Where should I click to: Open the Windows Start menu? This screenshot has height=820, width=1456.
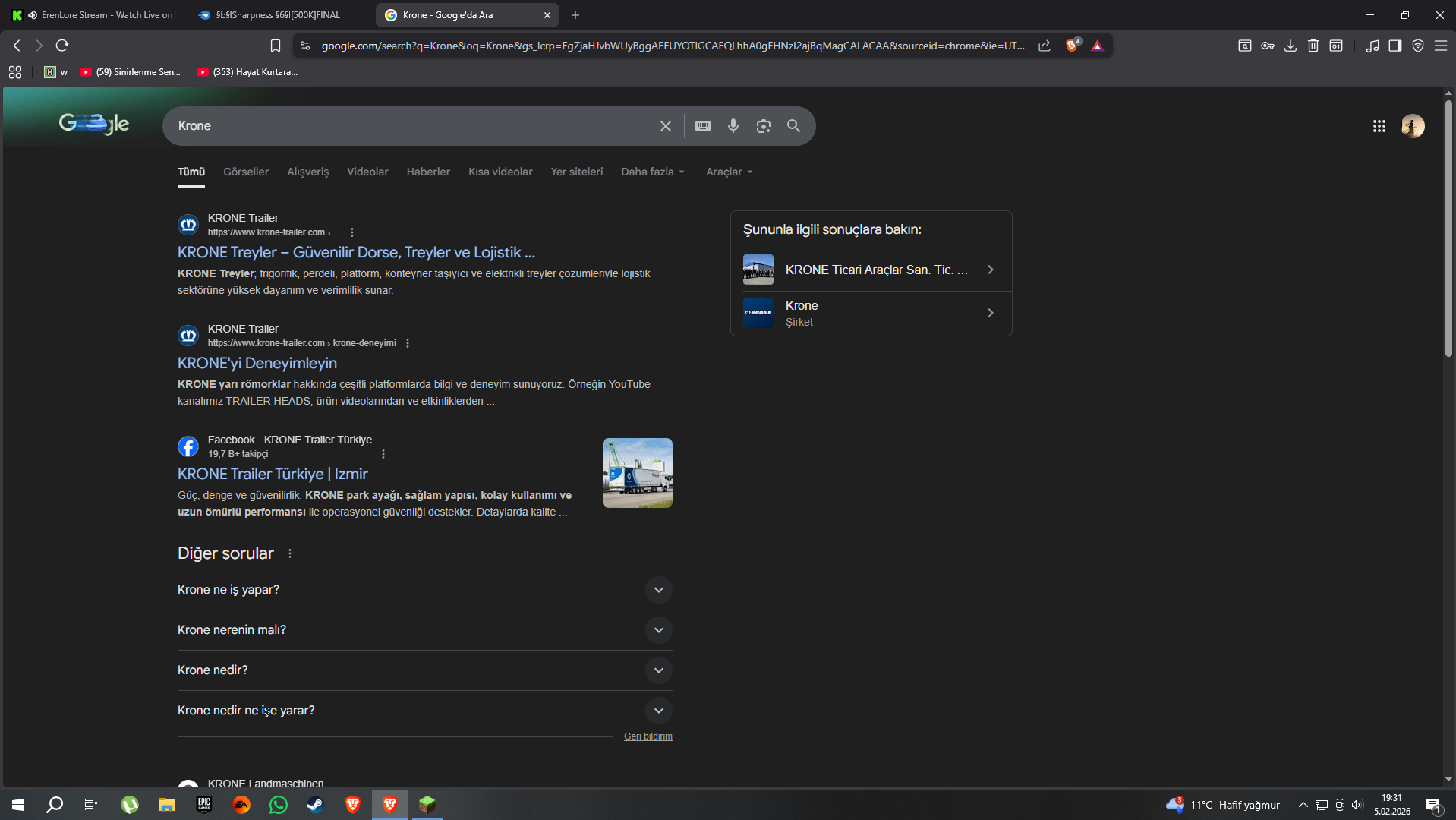tap(18, 805)
